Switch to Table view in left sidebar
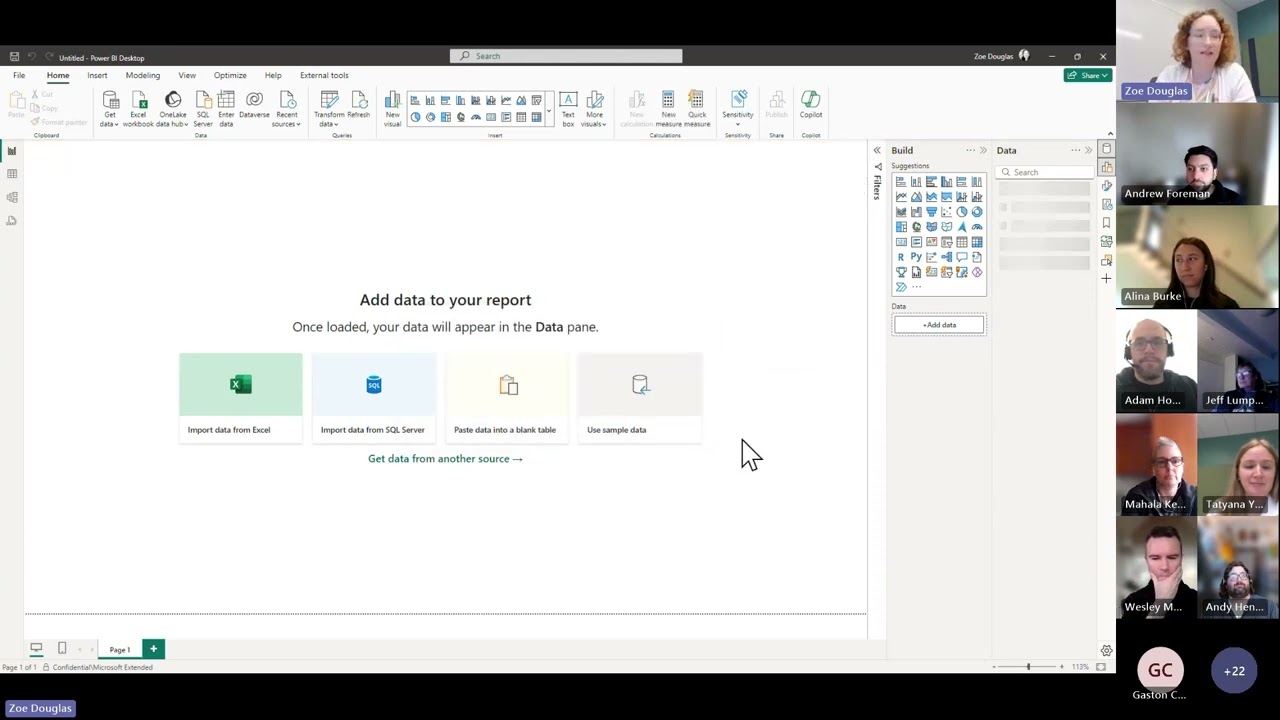Screen dimensions: 1280x720 (x=12, y=174)
